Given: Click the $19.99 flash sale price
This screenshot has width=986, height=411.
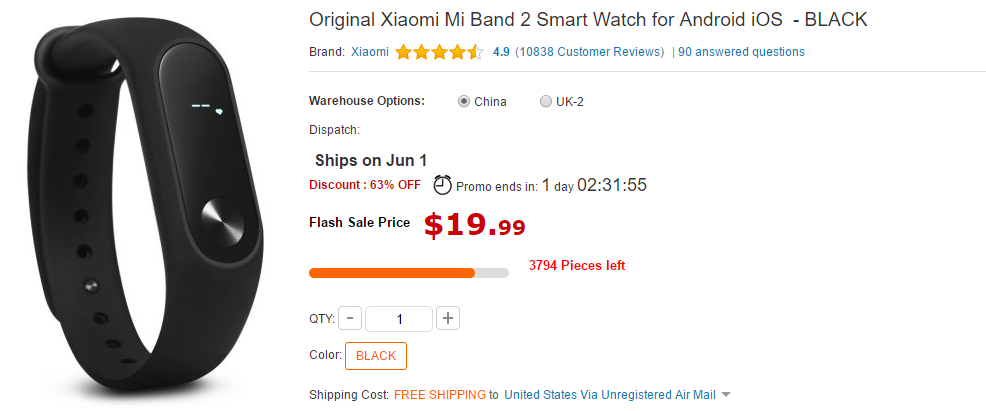Looking at the screenshot, I should point(475,226).
